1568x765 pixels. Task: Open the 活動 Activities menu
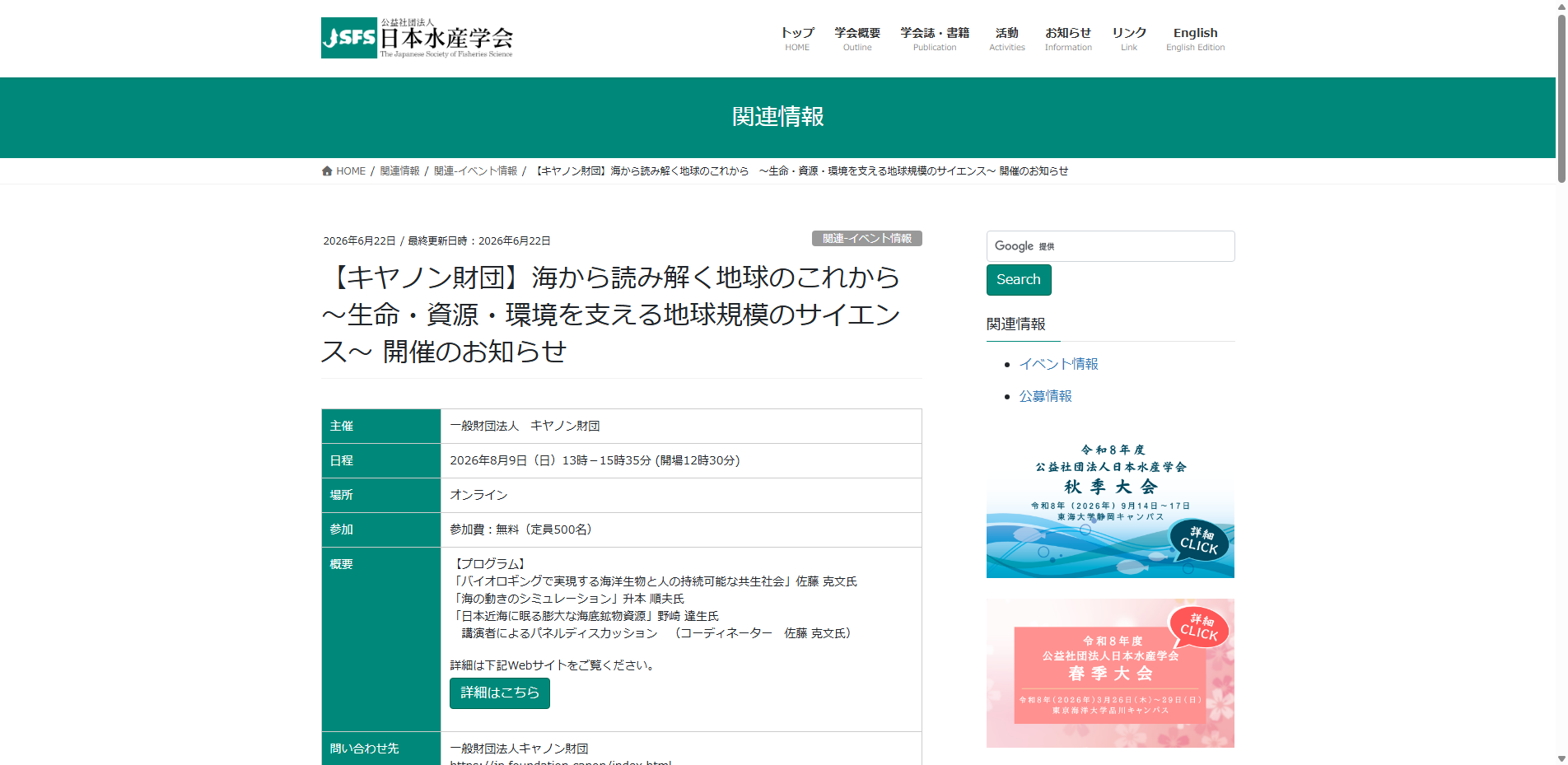(x=1007, y=39)
